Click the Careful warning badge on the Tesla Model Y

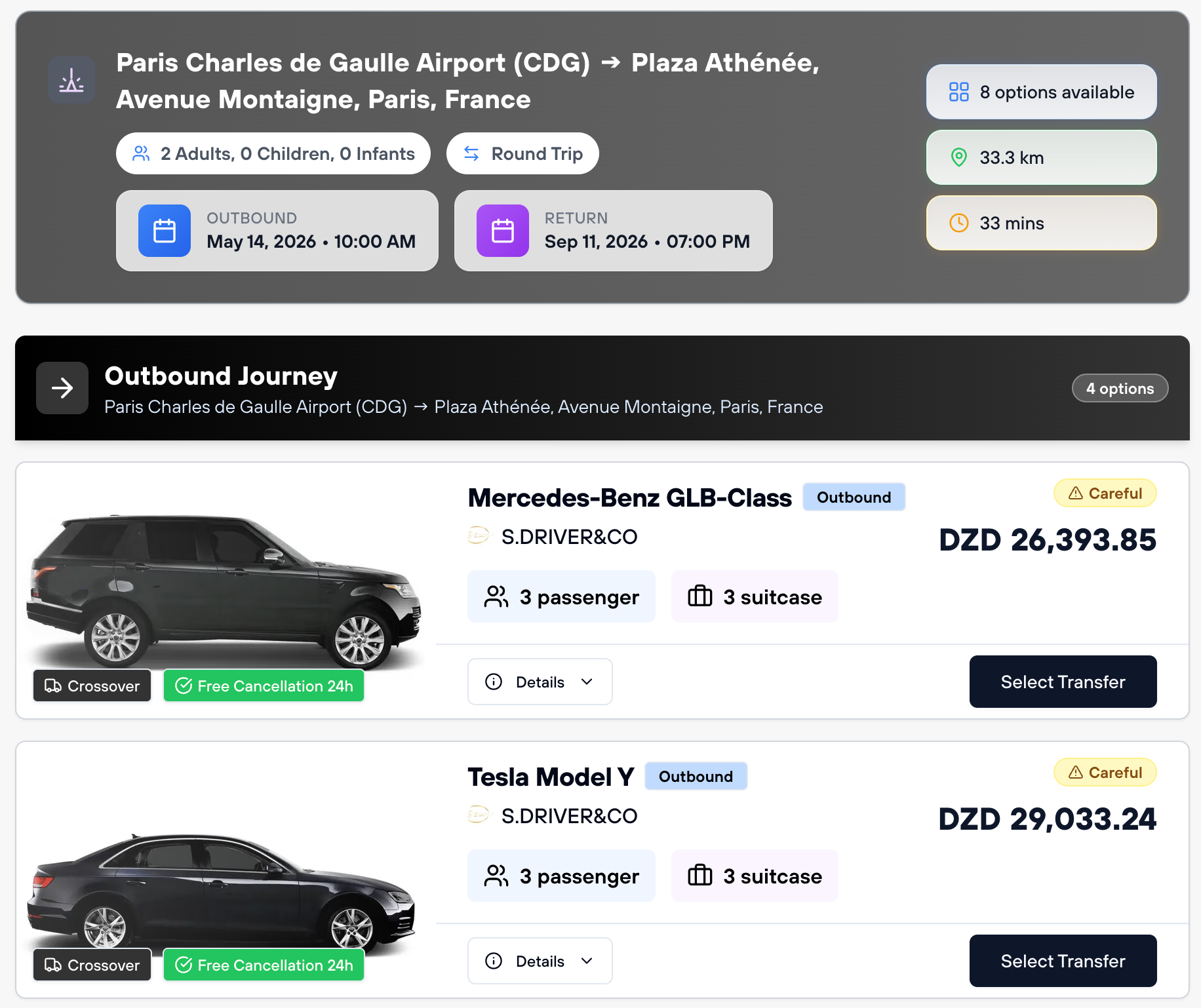(x=1105, y=772)
